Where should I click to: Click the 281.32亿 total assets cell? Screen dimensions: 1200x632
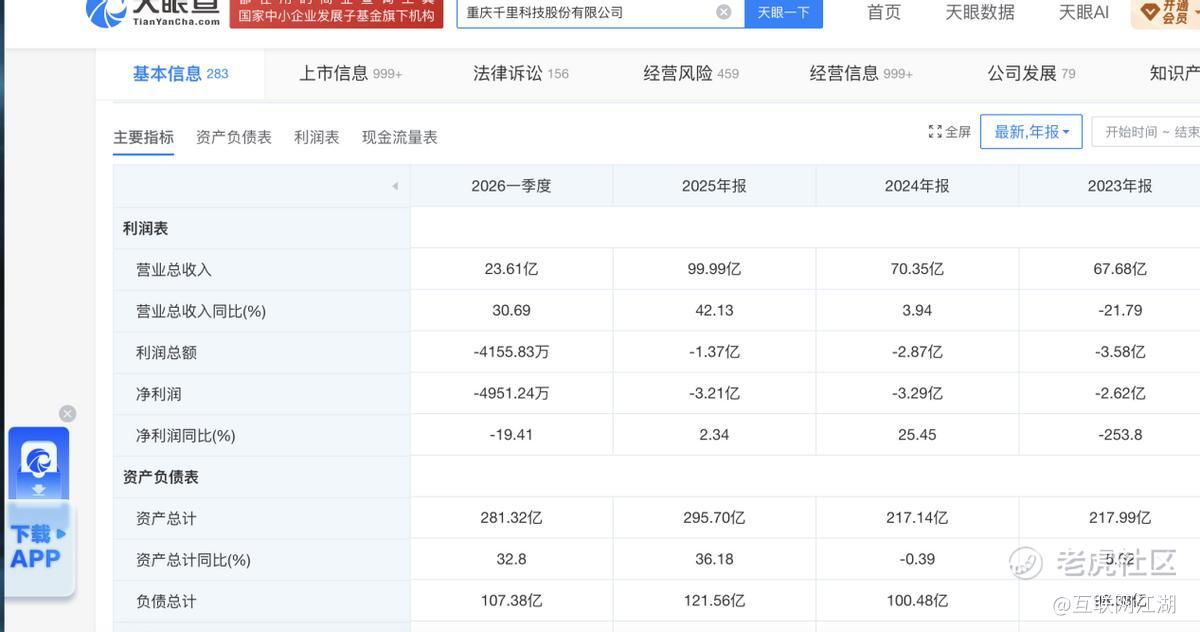pyautogui.click(x=511, y=518)
